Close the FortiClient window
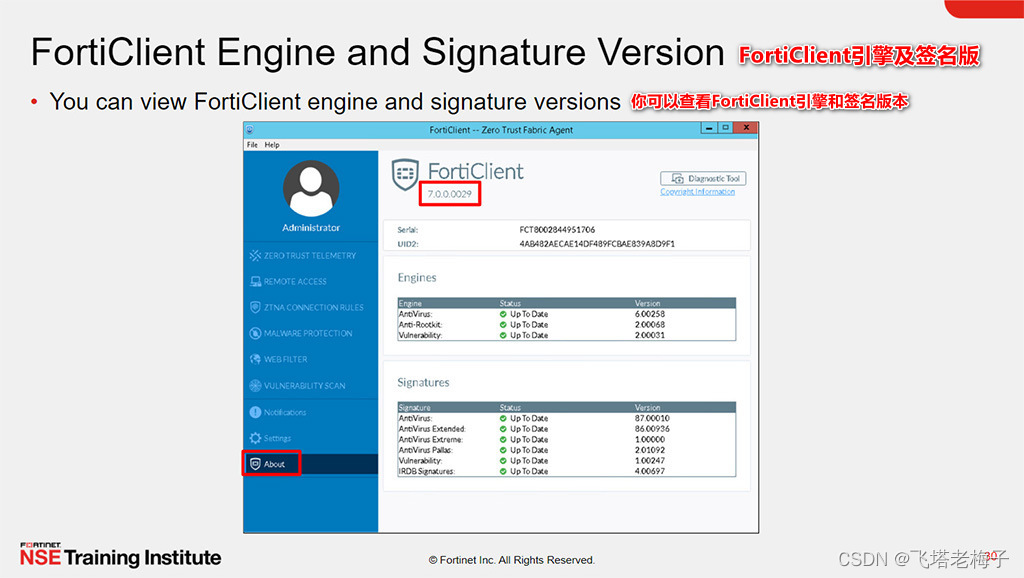The image size is (1024, 578). [746, 128]
